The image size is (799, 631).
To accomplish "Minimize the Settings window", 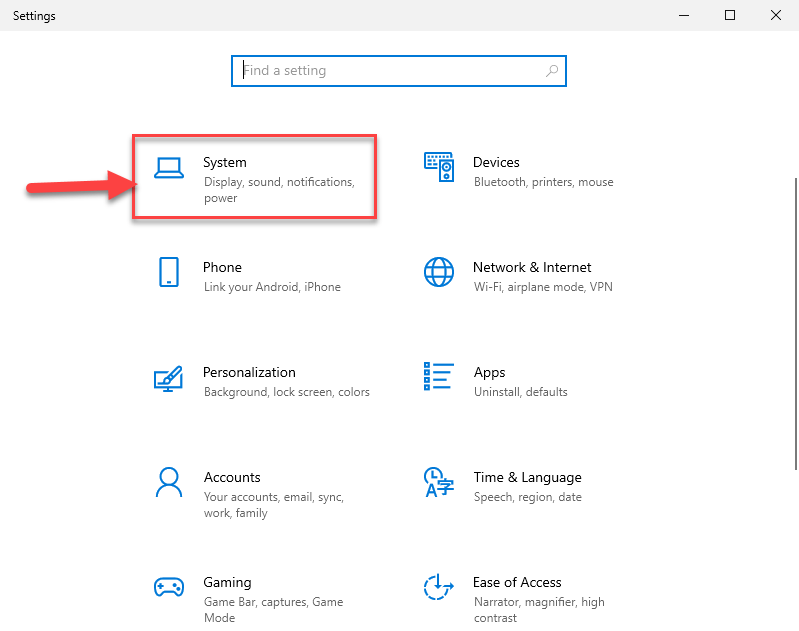I will [685, 15].
